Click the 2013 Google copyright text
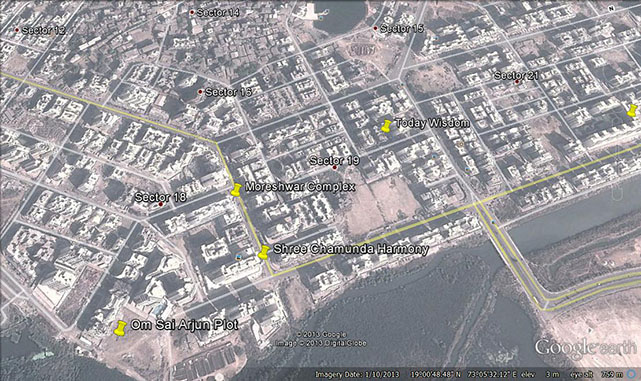 click(322, 335)
